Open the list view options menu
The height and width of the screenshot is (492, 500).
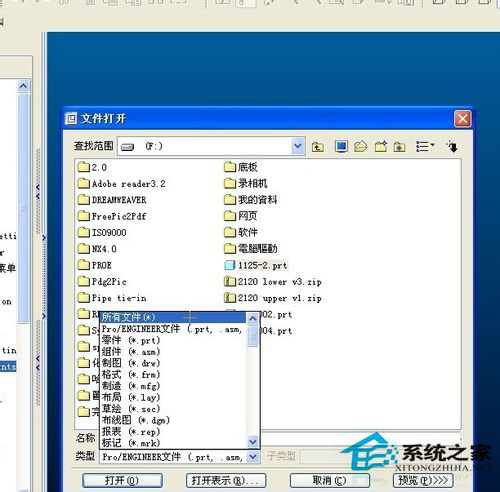425,146
